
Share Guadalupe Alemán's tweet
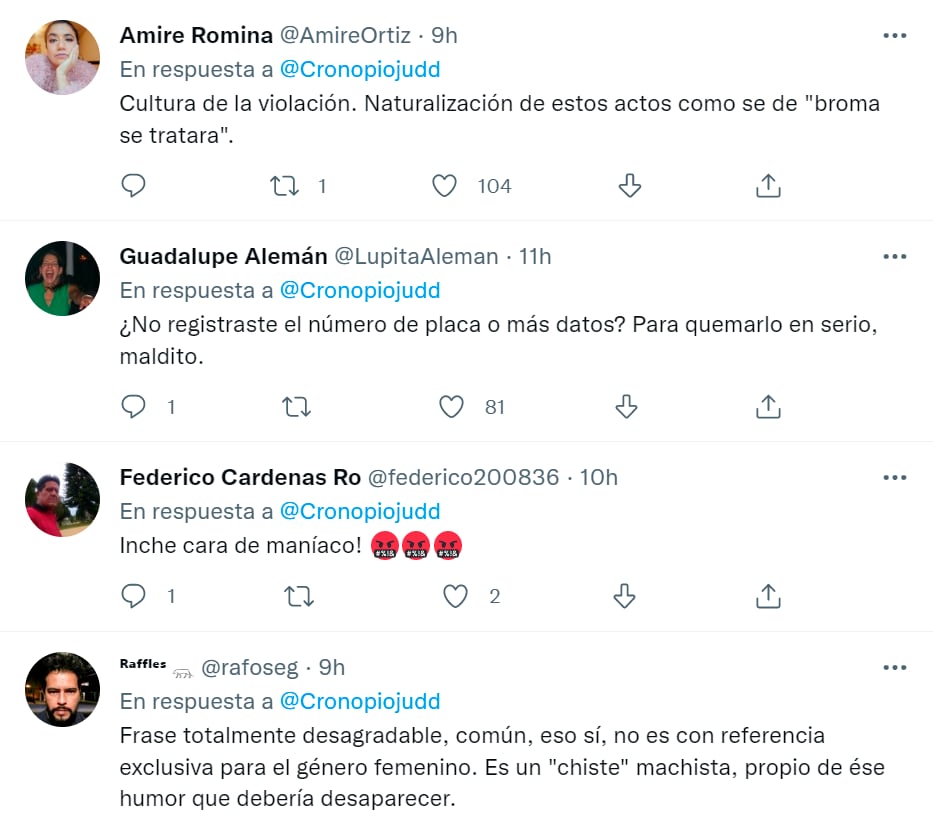(767, 407)
